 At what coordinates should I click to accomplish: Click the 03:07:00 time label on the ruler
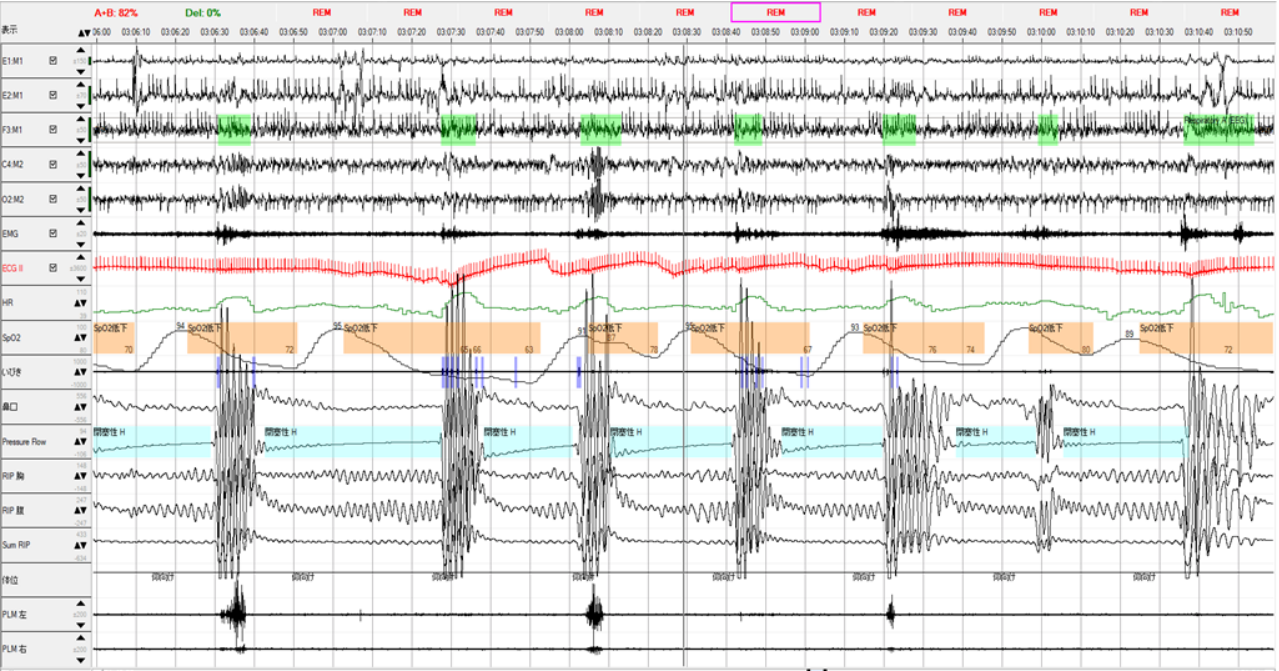[x=333, y=32]
